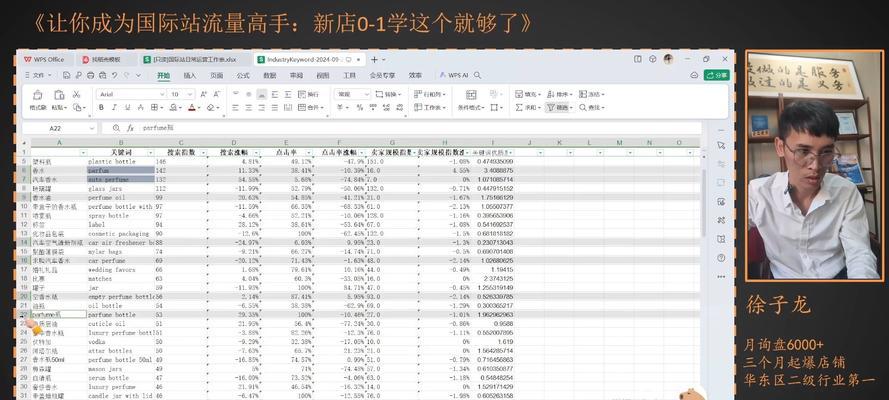
Task: Open the 关键词 column filter arrow
Action: [x=150, y=153]
